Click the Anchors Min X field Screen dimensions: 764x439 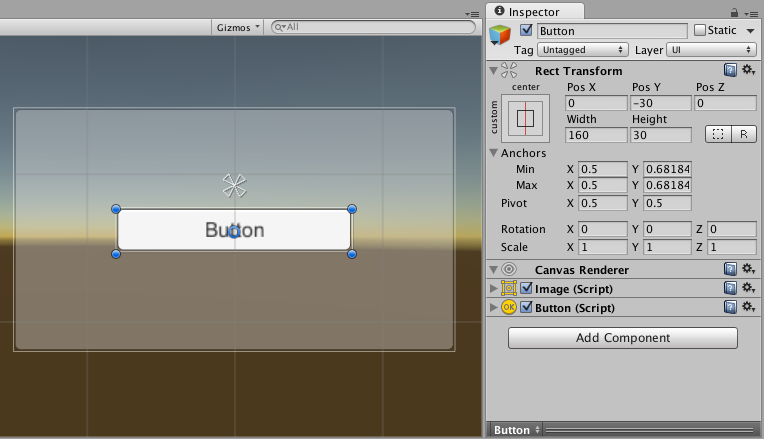[x=602, y=169]
